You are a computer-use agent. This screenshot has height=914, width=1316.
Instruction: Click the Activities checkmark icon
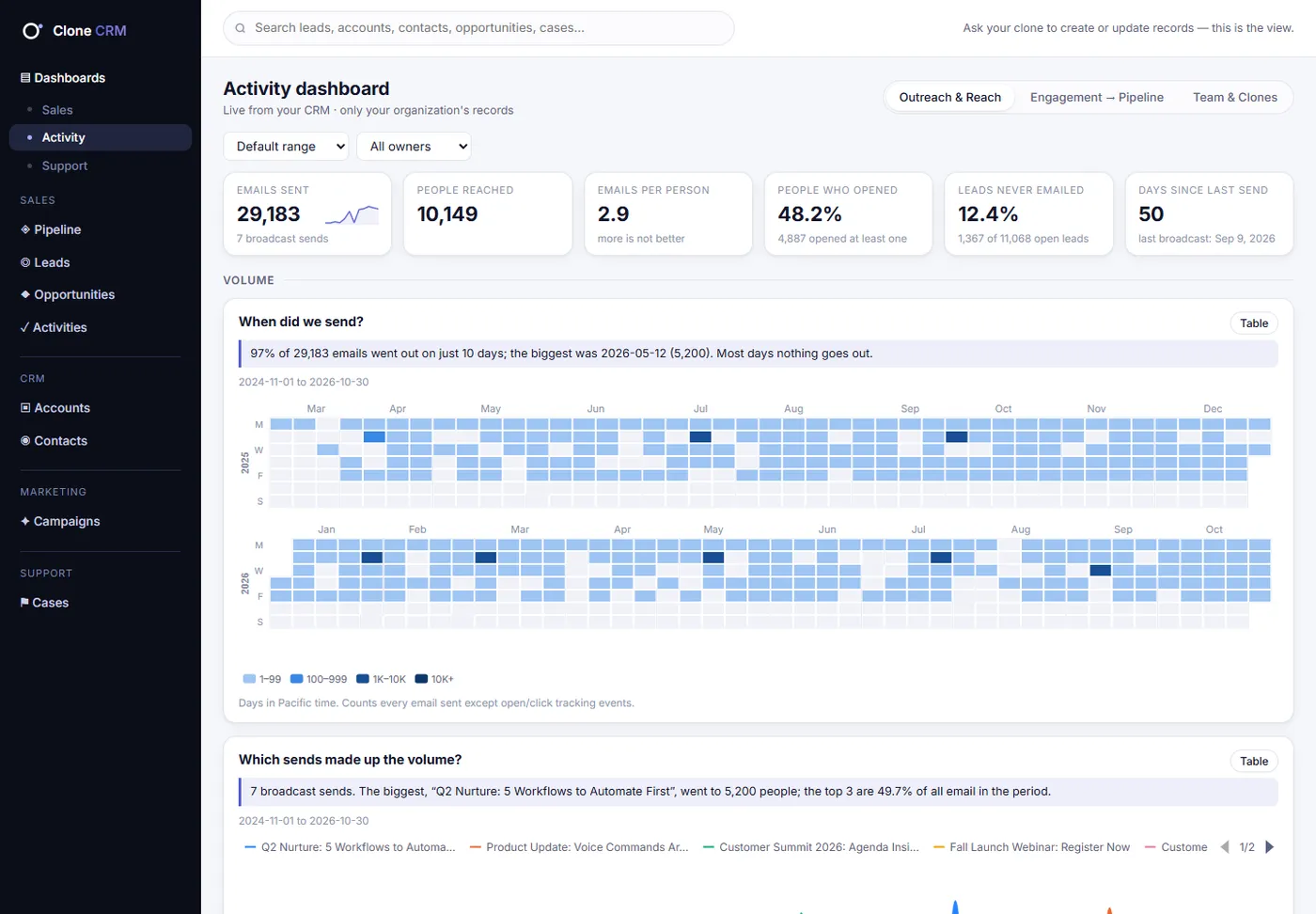(24, 327)
